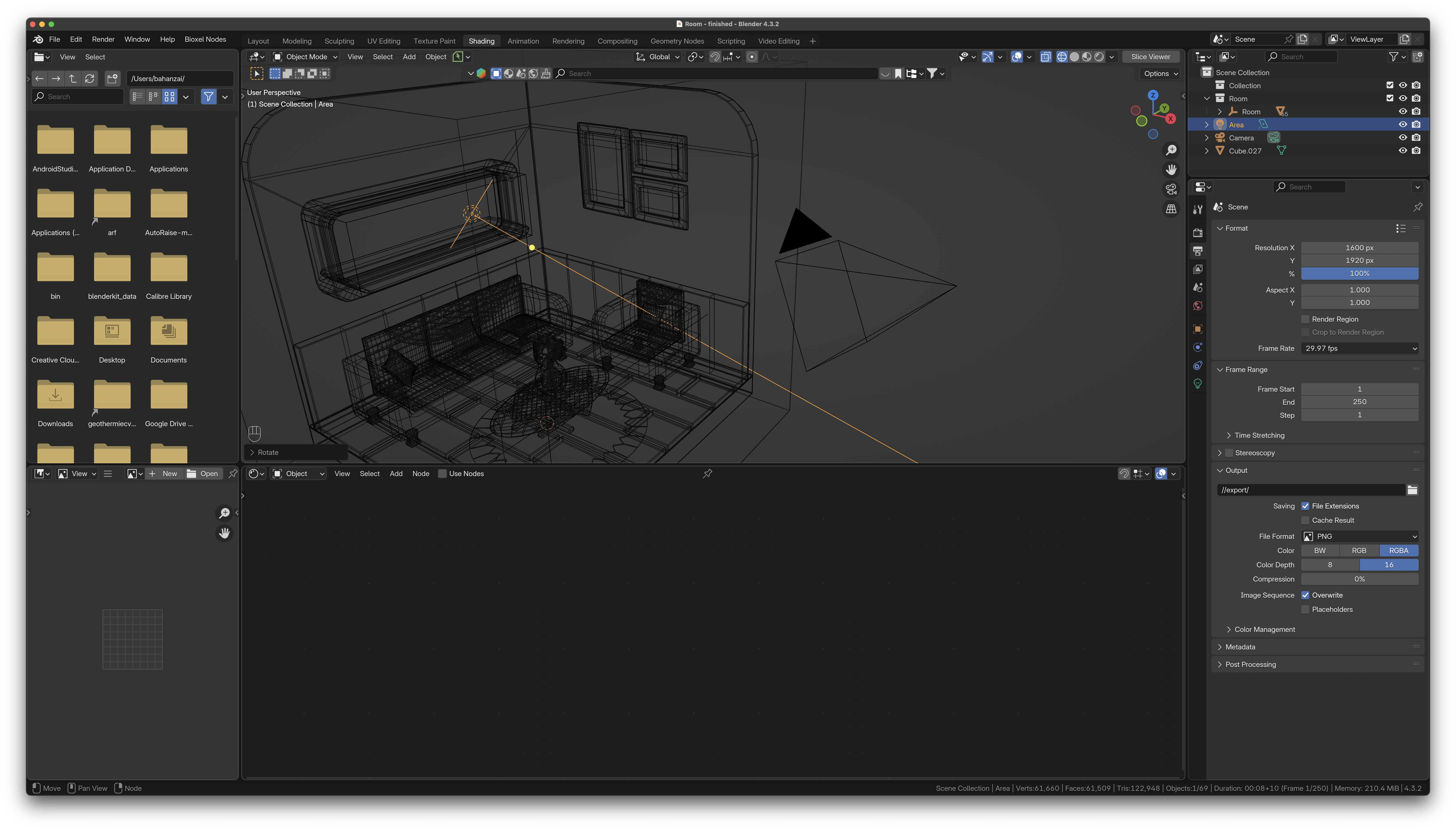The width and height of the screenshot is (1456, 830).
Task: Open the Object Mode dropdown
Action: pos(305,57)
